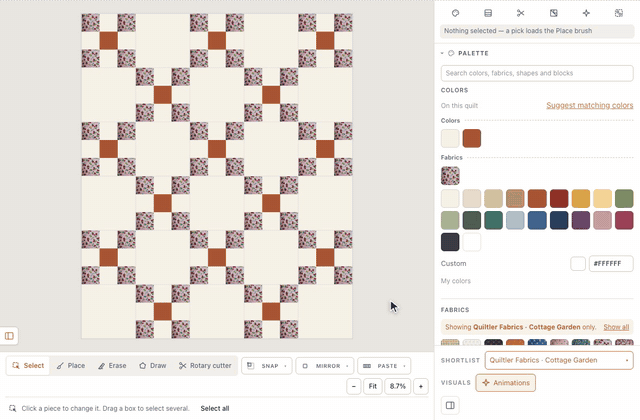The height and width of the screenshot is (420, 640).
Task: Select the Select tool
Action: (28, 366)
